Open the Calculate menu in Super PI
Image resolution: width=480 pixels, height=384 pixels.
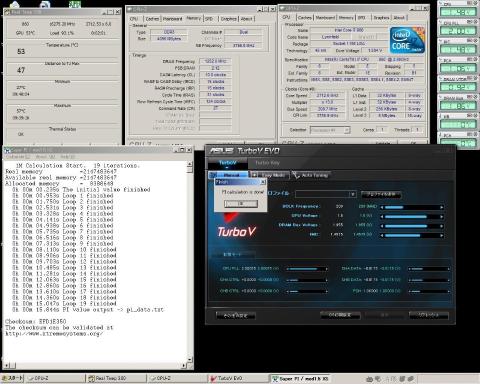18,157
